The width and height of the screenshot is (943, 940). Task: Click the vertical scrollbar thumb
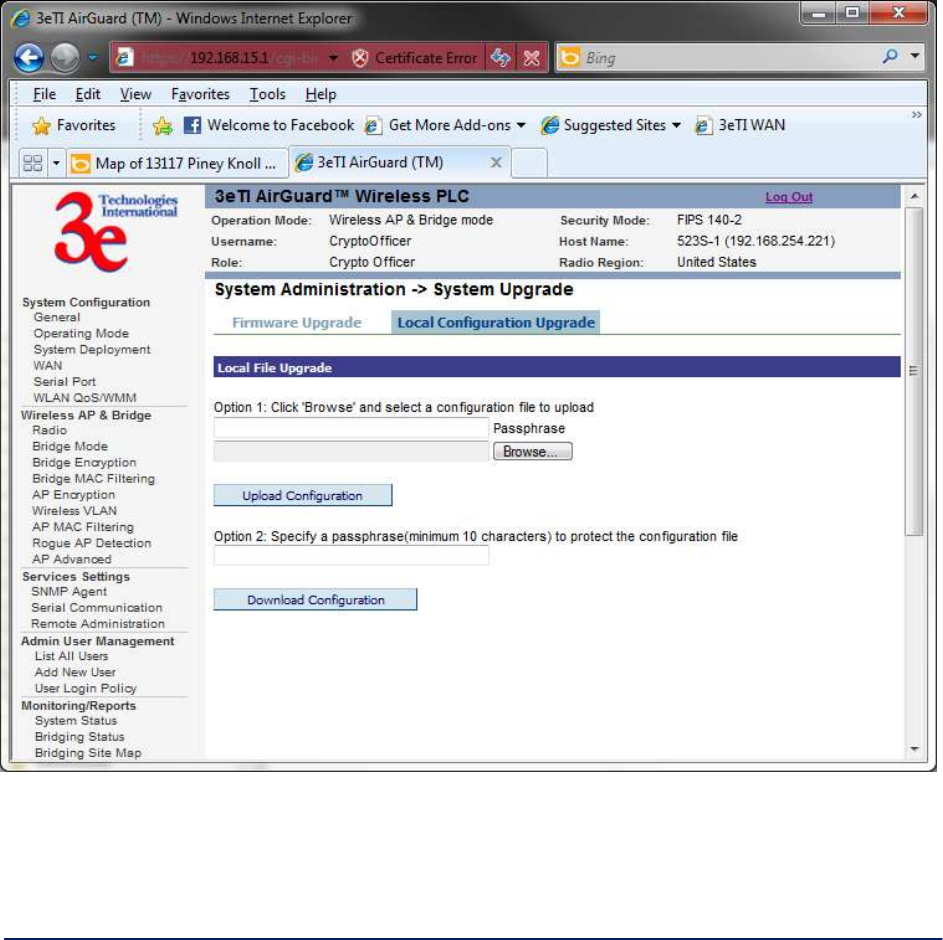[x=914, y=371]
